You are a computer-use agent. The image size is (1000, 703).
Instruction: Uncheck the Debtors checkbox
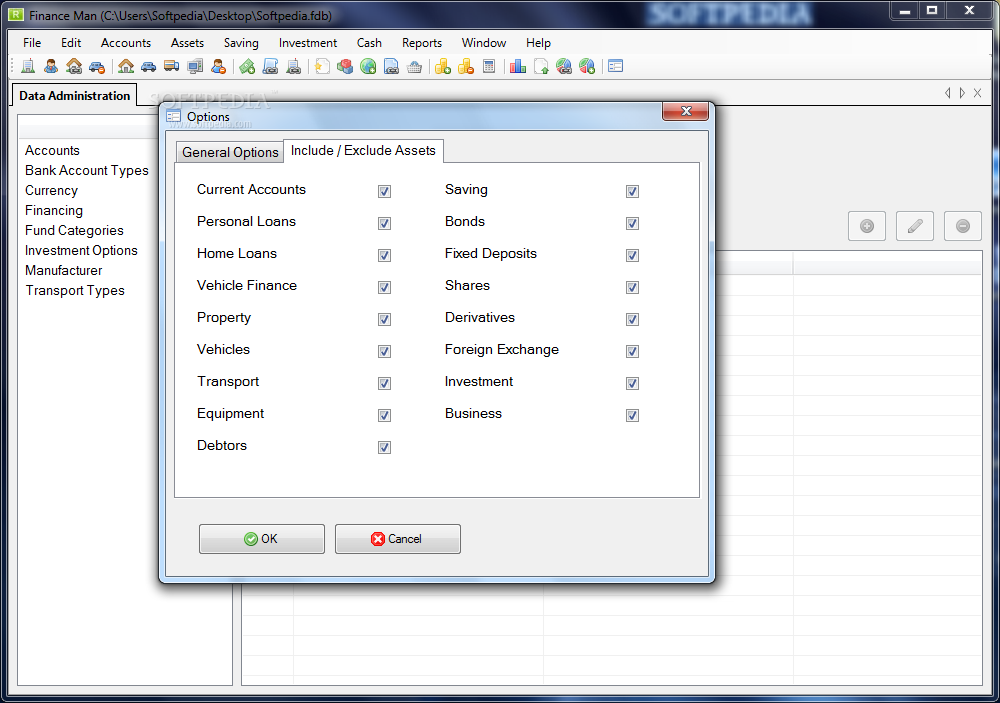[x=384, y=447]
